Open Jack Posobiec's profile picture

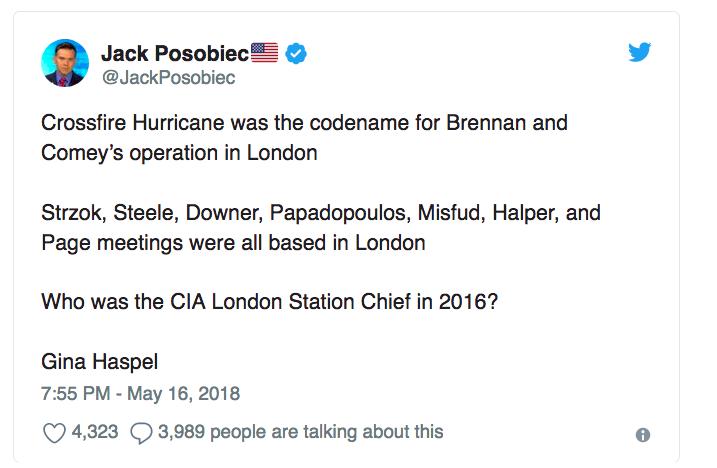pyautogui.click(x=65, y=63)
